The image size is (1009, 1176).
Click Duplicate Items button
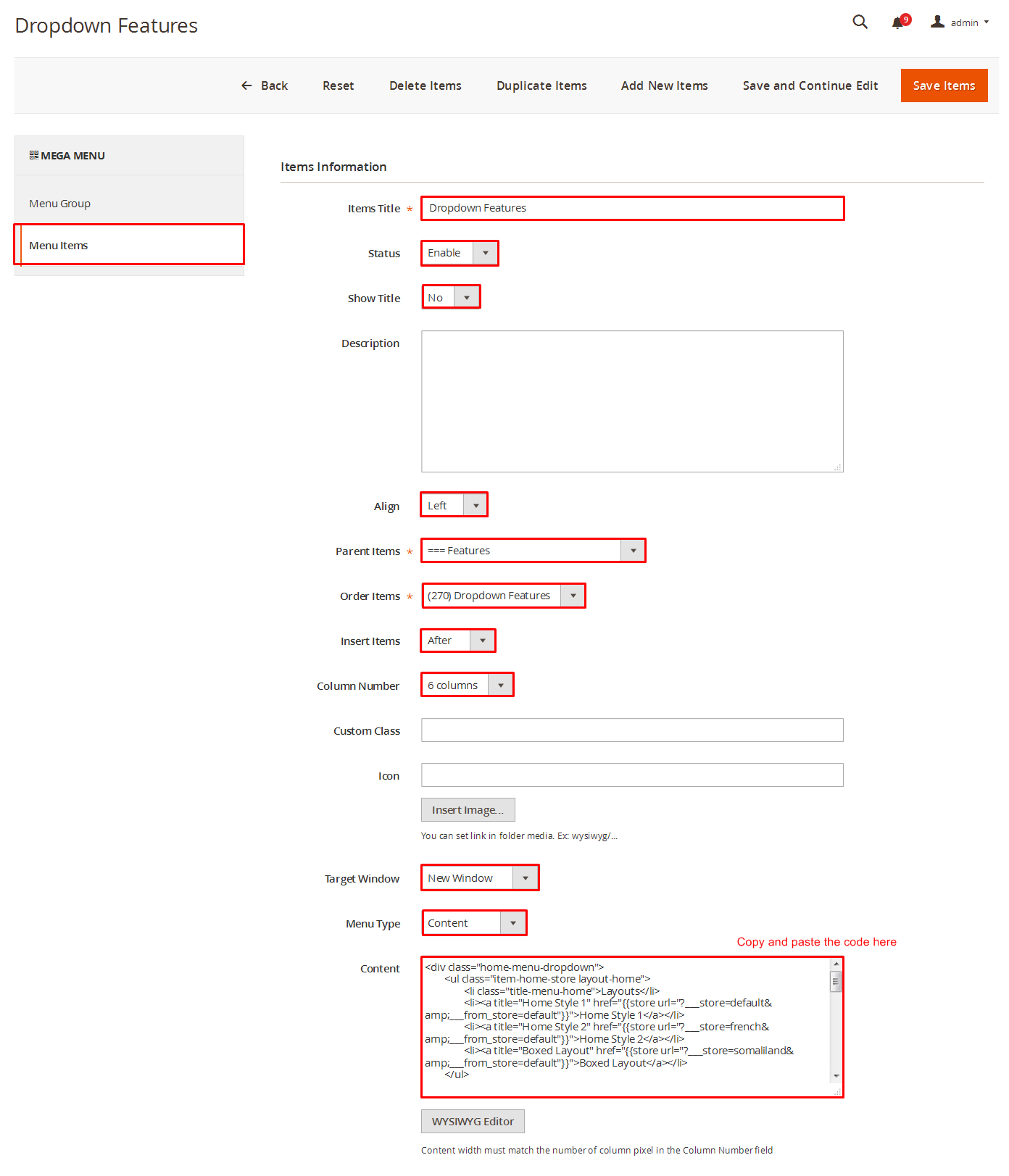pyautogui.click(x=541, y=86)
